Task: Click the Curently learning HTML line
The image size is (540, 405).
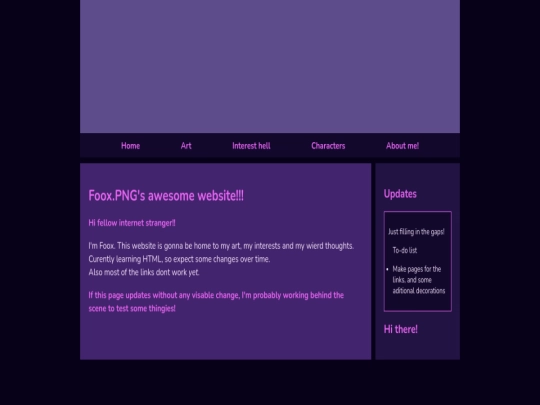Action: [x=179, y=259]
